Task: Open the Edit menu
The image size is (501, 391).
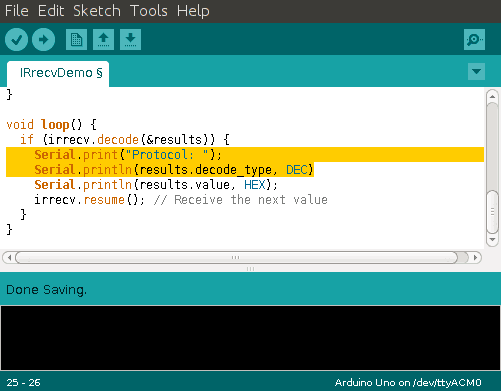Action: [x=51, y=11]
